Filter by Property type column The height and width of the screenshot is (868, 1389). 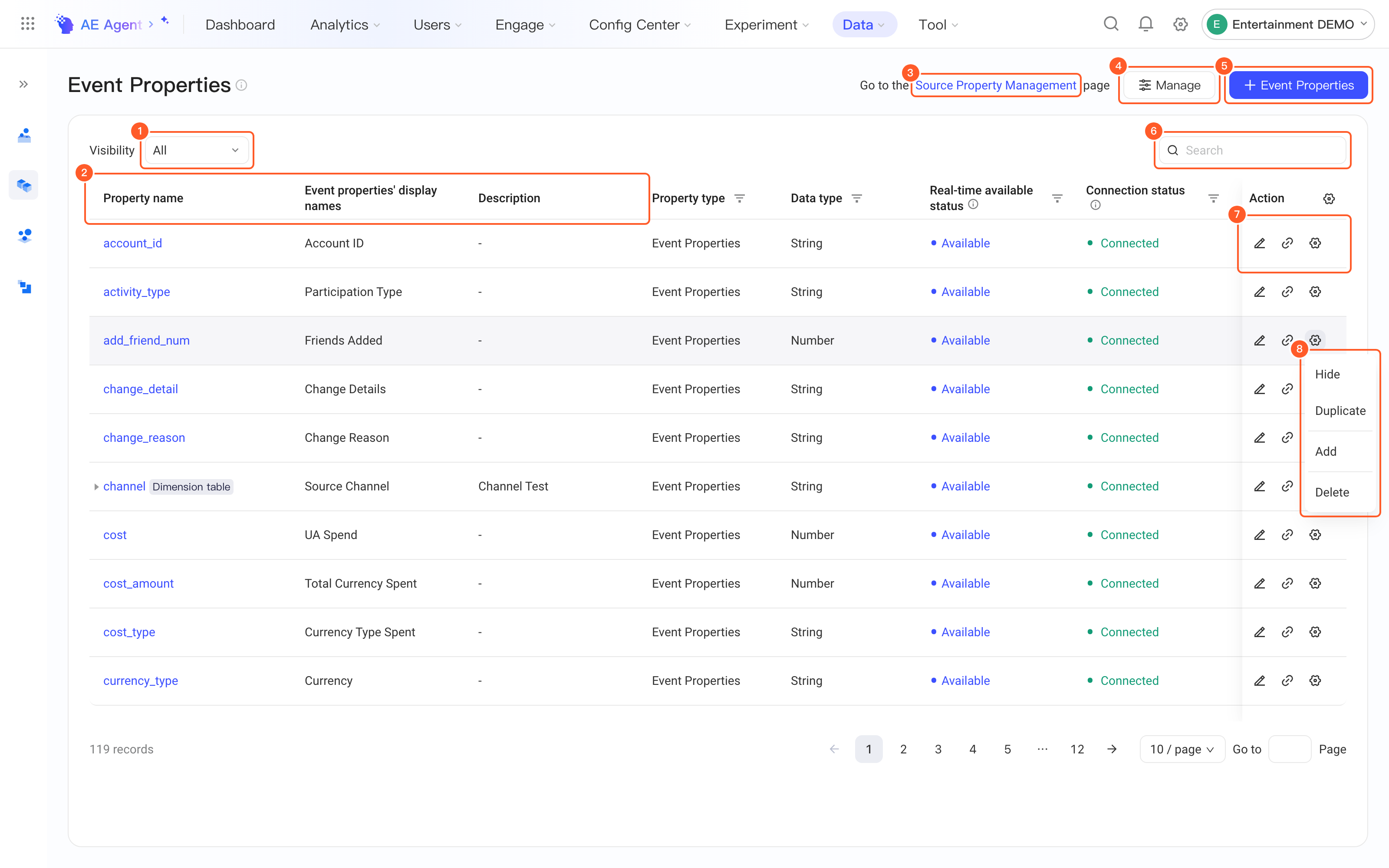click(x=739, y=198)
